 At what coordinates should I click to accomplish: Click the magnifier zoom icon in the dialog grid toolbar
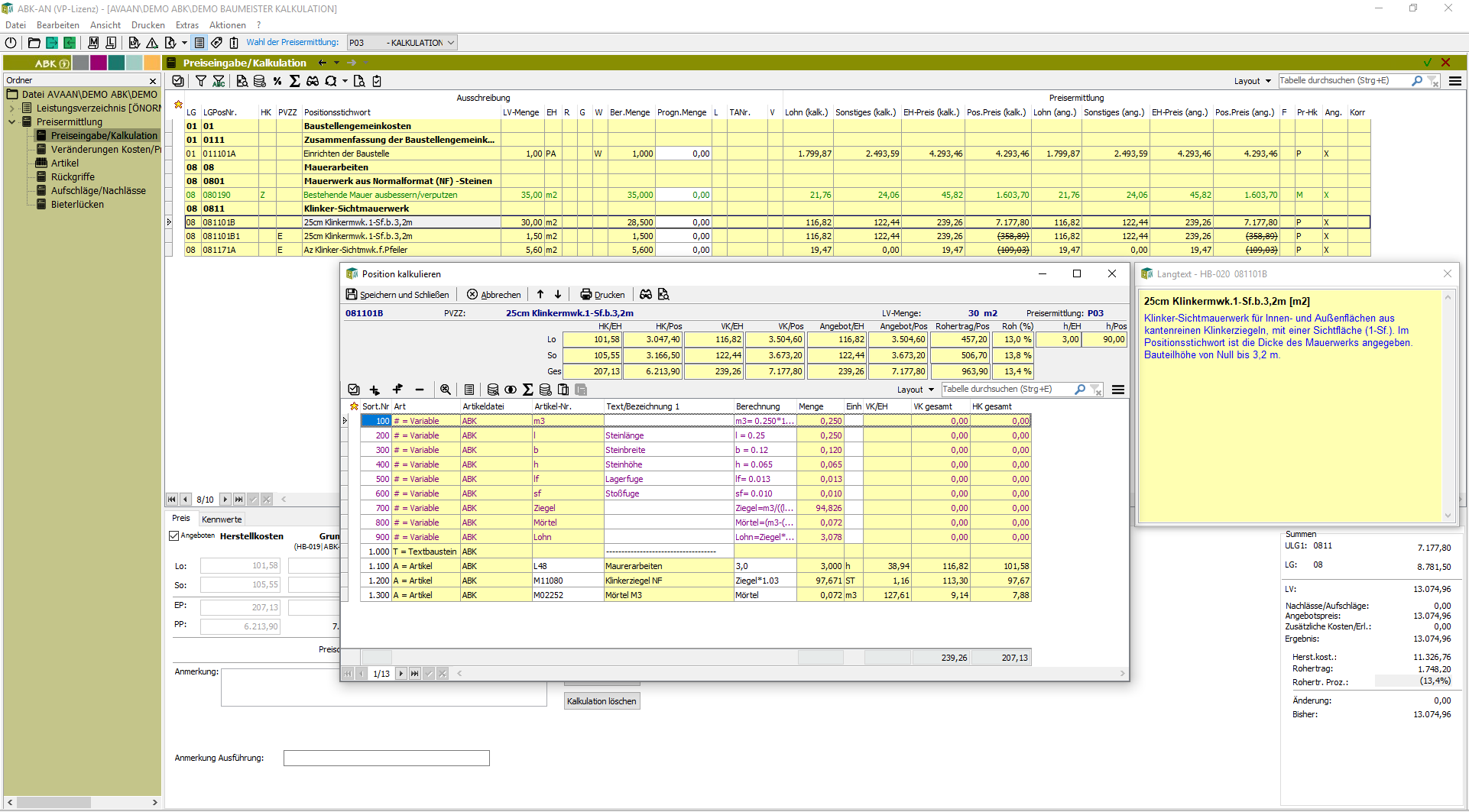446,390
